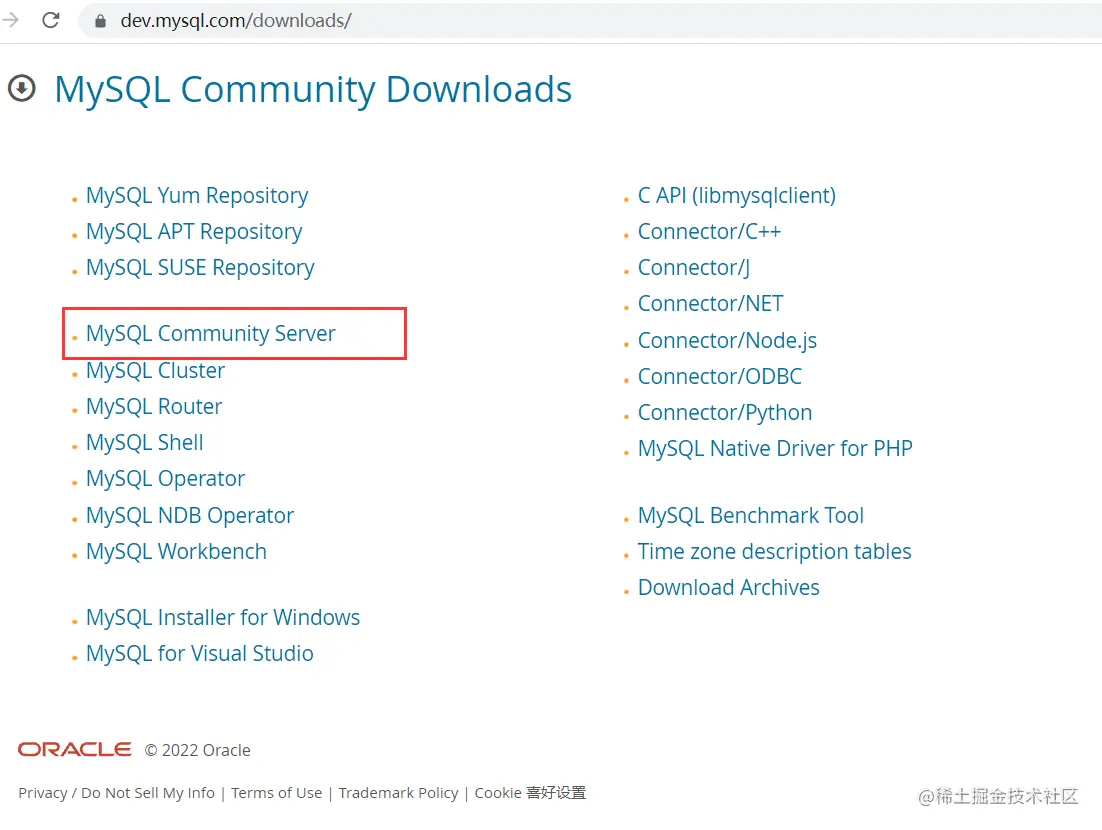Click the download circle icon beside the heading

point(22,89)
